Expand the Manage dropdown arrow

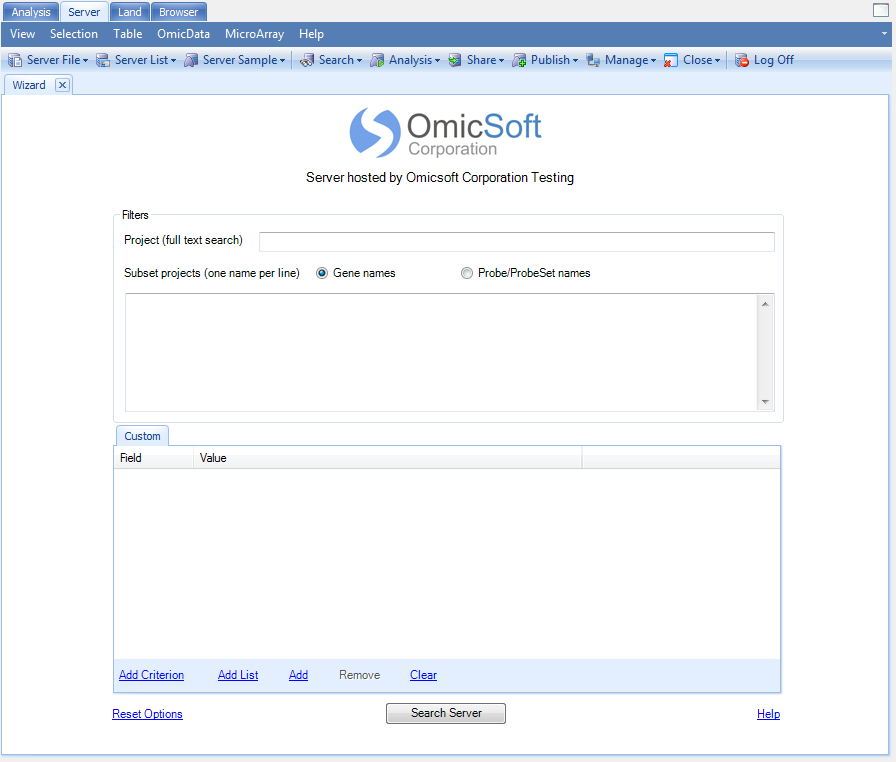[653, 61]
